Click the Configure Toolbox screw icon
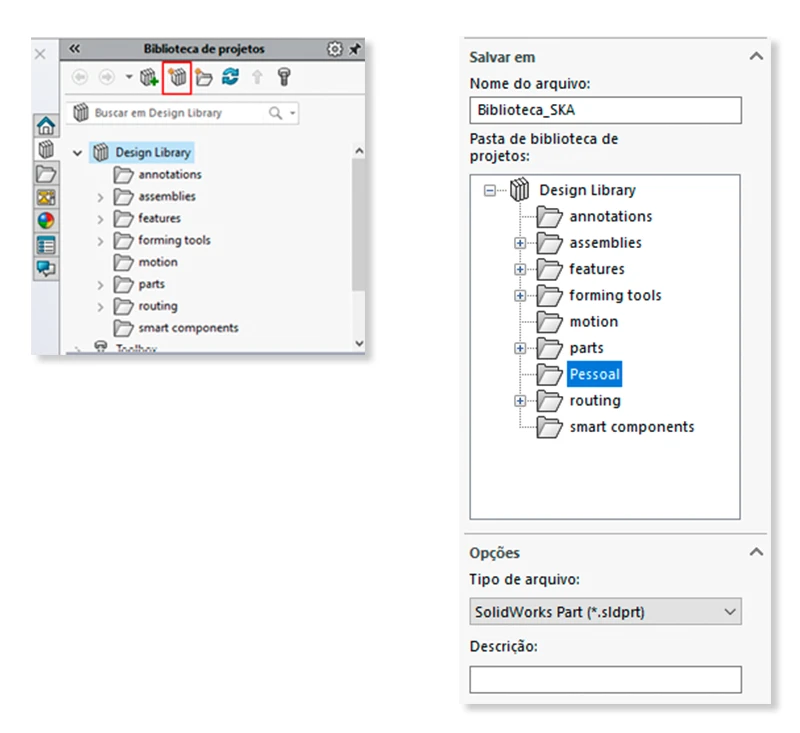The image size is (800, 733). pos(284,77)
